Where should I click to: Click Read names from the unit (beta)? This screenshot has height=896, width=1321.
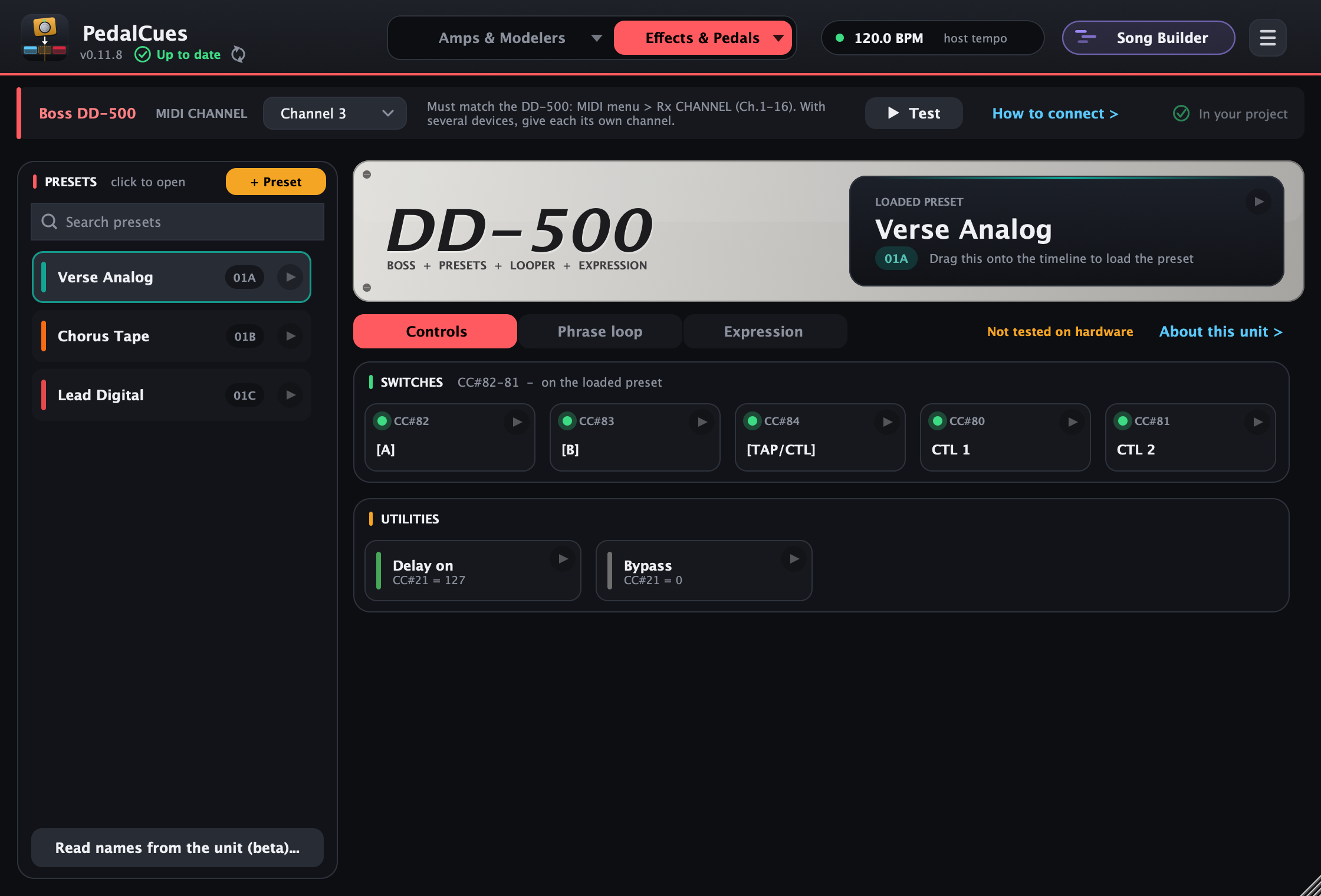177,848
